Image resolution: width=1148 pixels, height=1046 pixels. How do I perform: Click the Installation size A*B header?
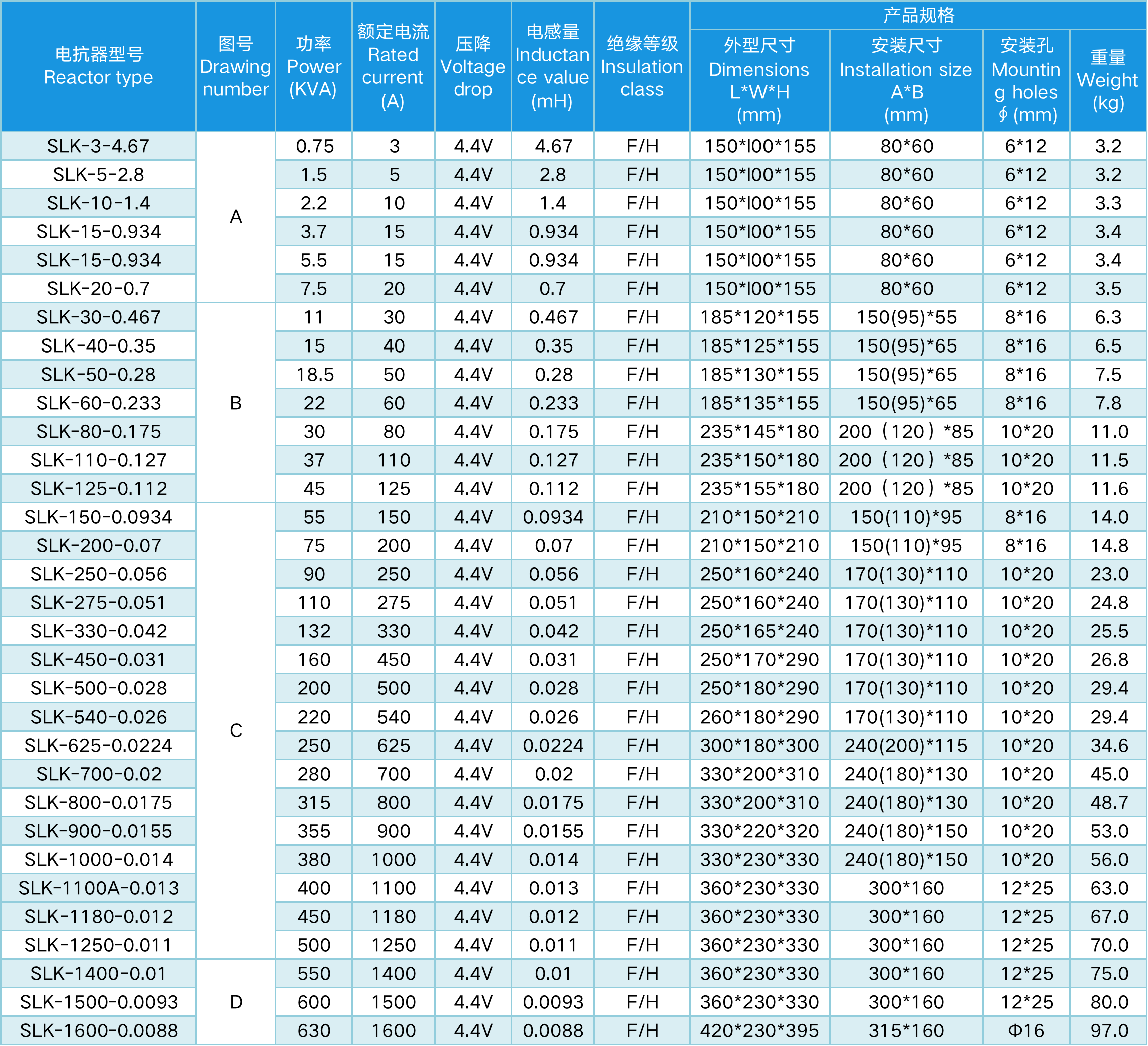906,80
